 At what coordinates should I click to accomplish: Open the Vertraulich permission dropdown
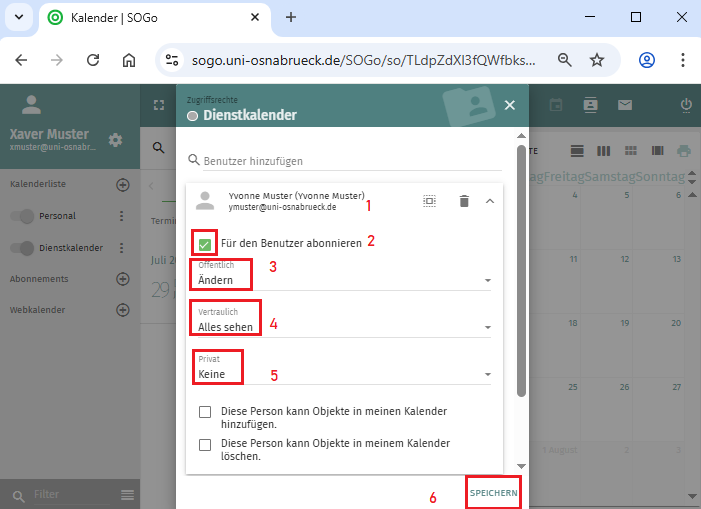coord(340,327)
